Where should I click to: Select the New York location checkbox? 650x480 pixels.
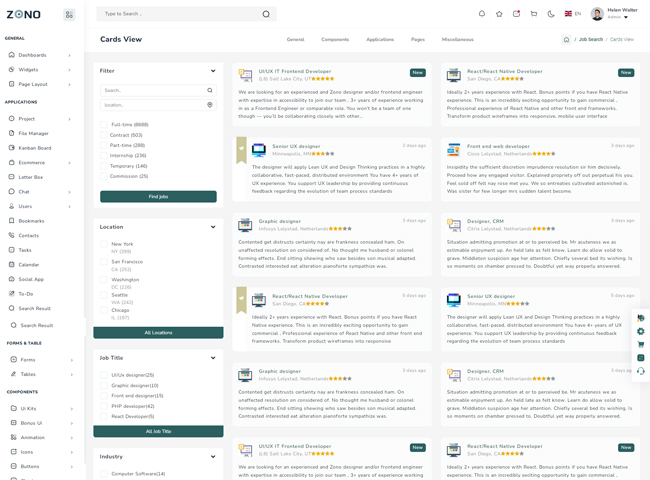[x=103, y=244]
